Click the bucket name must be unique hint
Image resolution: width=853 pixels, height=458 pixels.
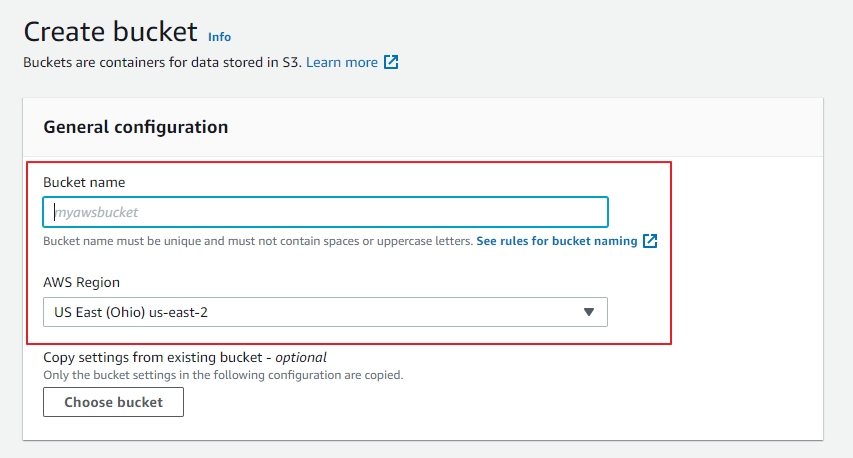257,241
